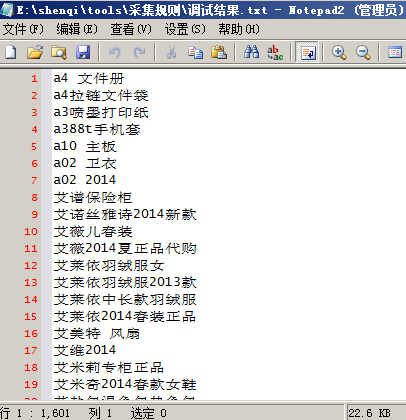Open Find with binoculars icon
This screenshot has width=406, height=420.
pos(251,52)
